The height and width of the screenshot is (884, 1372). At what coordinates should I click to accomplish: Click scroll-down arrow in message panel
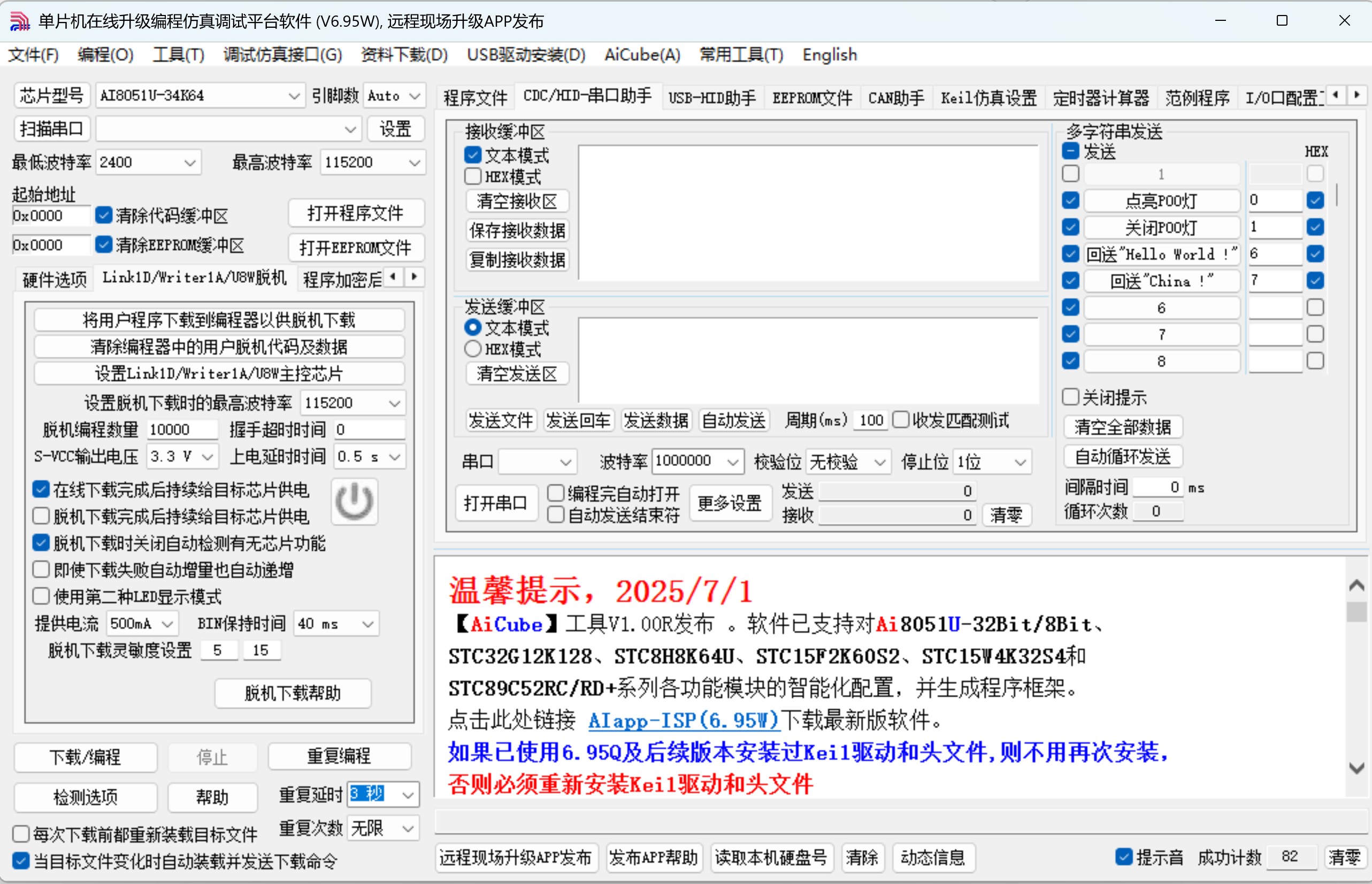coord(1356,768)
